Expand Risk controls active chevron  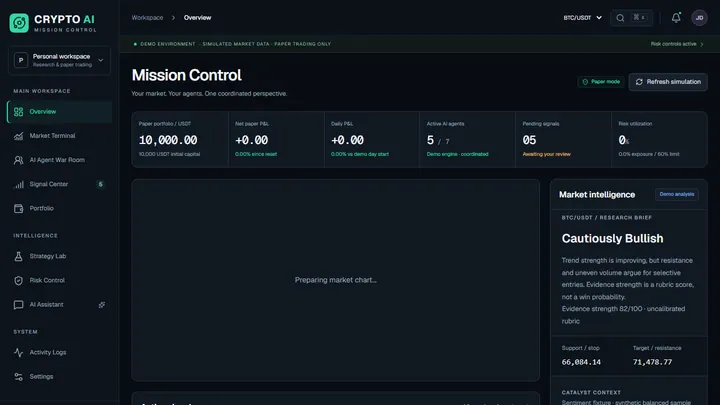[702, 44]
